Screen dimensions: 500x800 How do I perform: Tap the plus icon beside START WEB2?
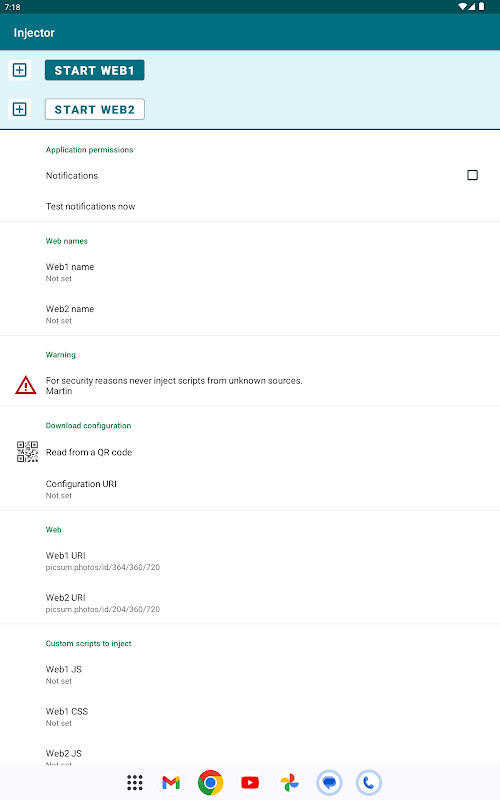click(x=19, y=109)
